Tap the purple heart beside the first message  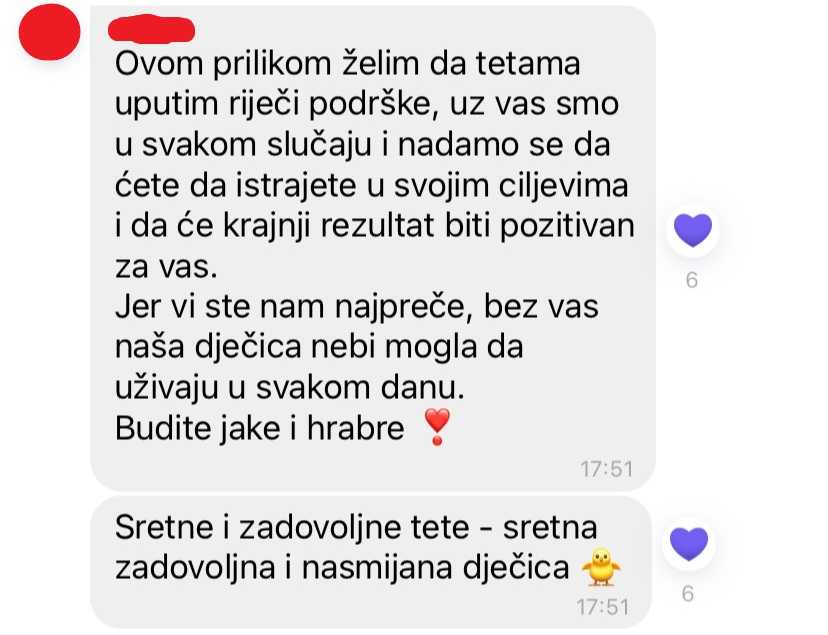pos(693,230)
